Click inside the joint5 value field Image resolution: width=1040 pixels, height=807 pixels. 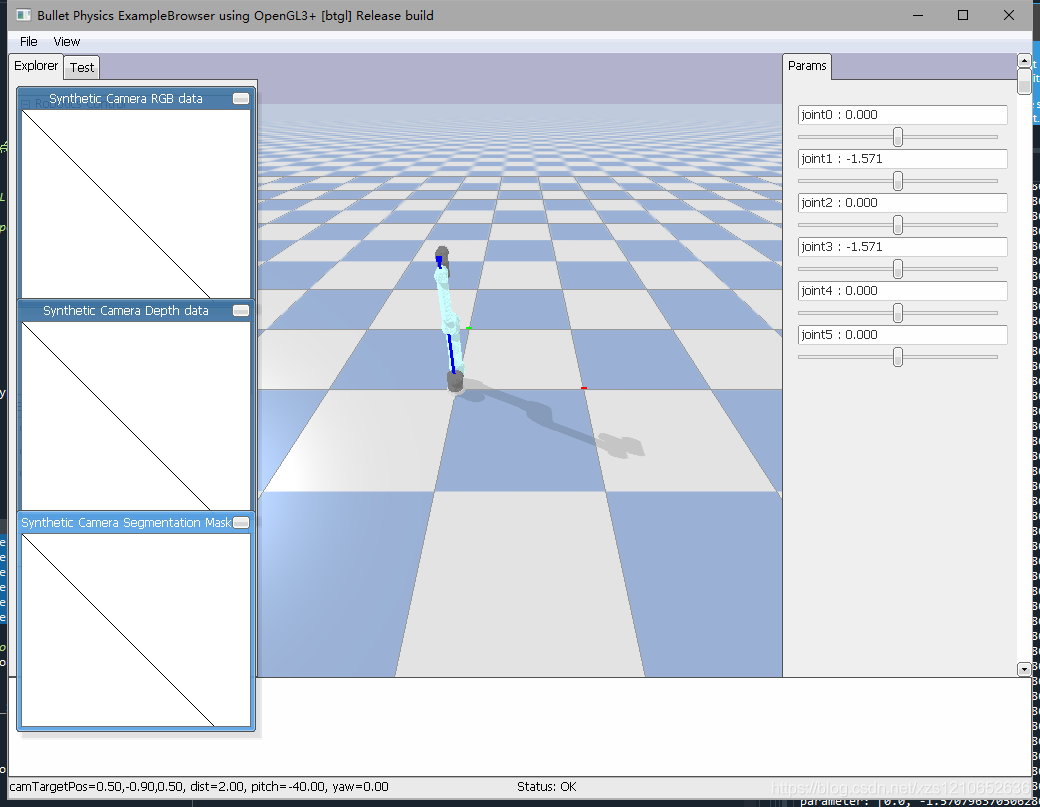(x=902, y=334)
